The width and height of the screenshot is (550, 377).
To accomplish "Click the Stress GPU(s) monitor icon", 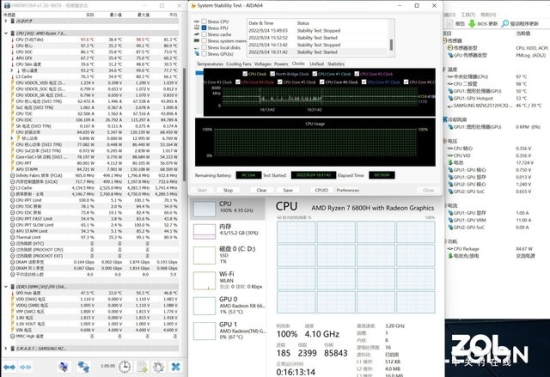I will pyautogui.click(x=196, y=54).
